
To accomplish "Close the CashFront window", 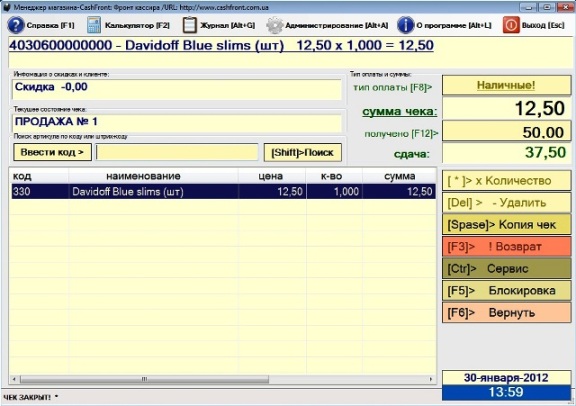I will [x=565, y=7].
